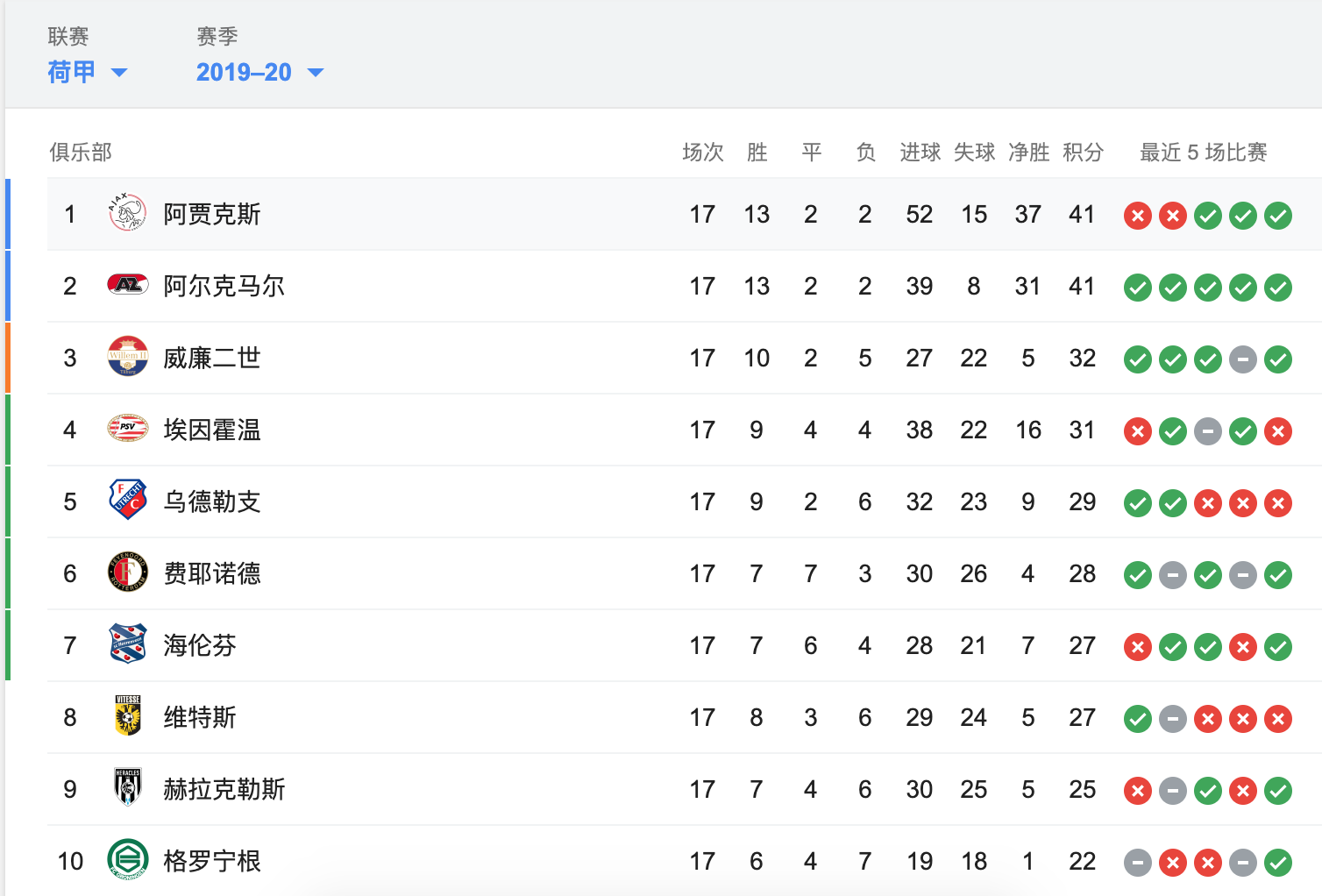The width and height of the screenshot is (1322, 896).
Task: Click 格罗宁根's last green win indicator
Action: [1277, 863]
